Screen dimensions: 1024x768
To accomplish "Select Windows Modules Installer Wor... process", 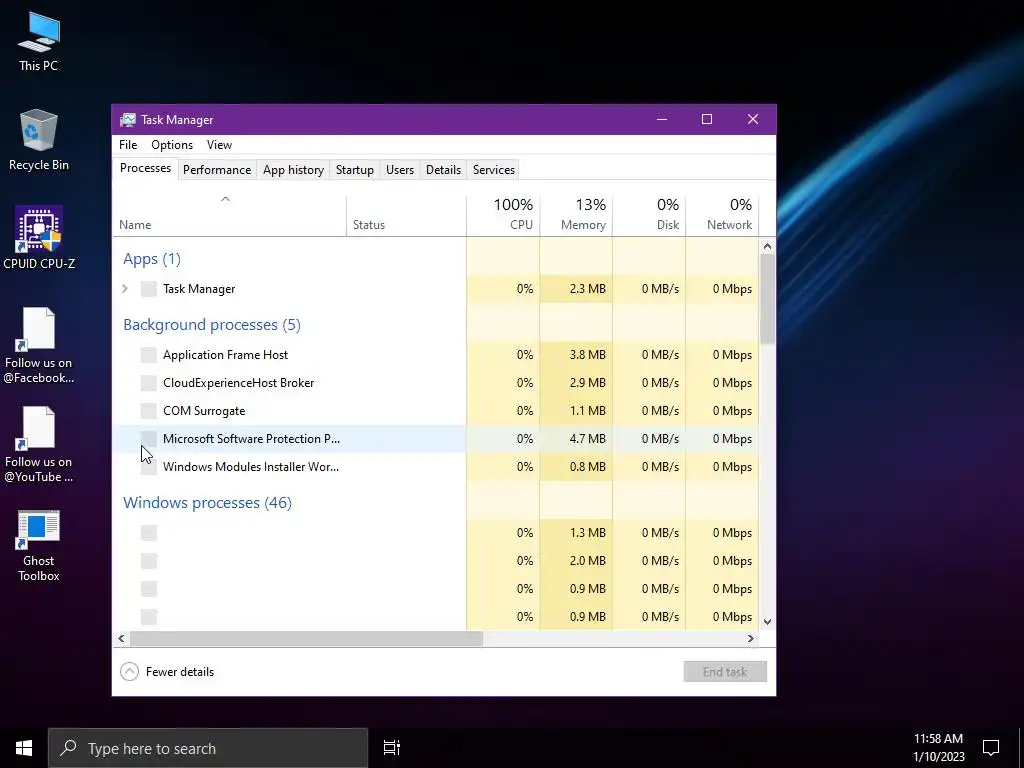I will (436, 467).
